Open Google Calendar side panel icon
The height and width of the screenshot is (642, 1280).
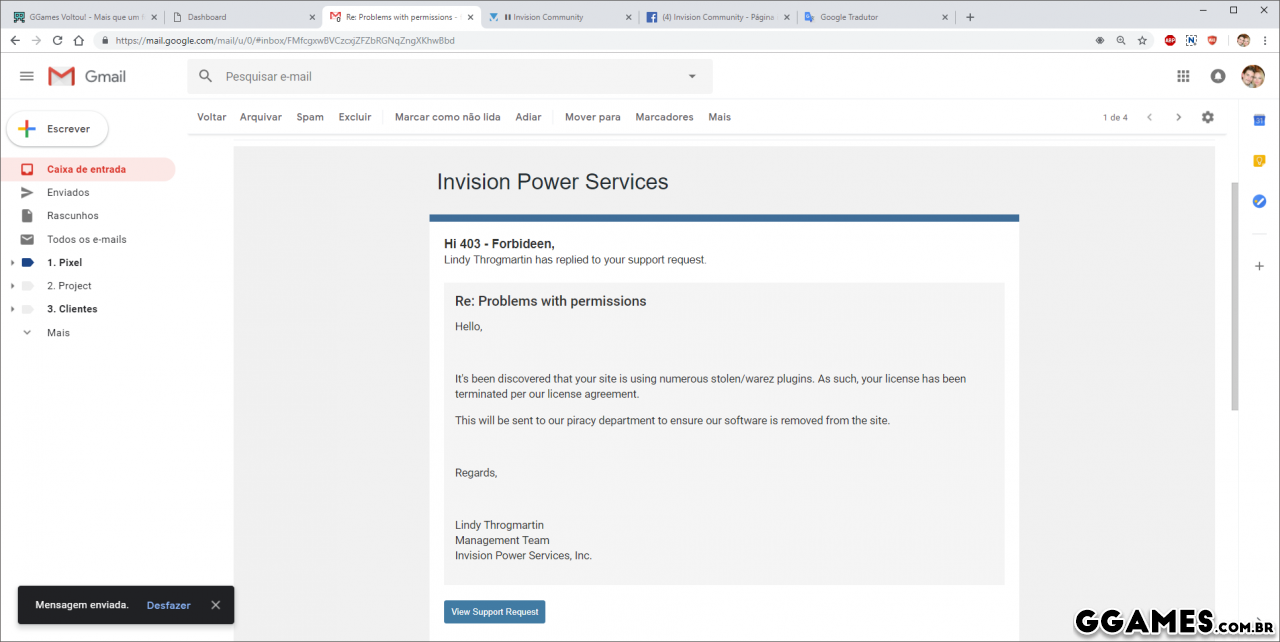[1259, 121]
